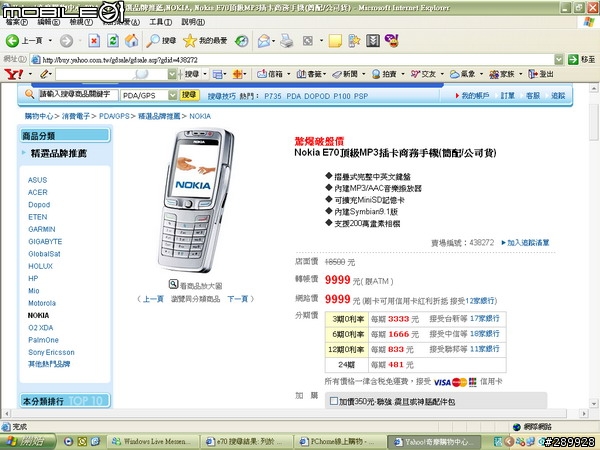Open the 工具 (Tools) menu
The height and width of the screenshot is (450, 600).
point(160,22)
